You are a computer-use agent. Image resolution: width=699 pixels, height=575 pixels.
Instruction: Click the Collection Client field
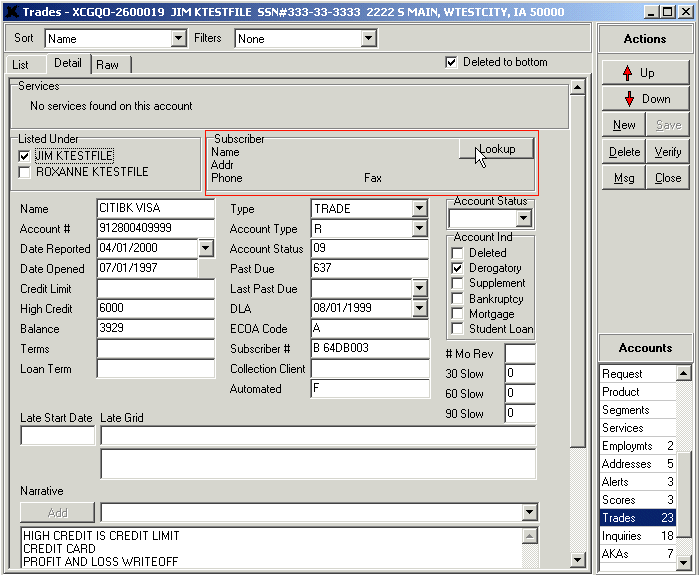pos(370,368)
